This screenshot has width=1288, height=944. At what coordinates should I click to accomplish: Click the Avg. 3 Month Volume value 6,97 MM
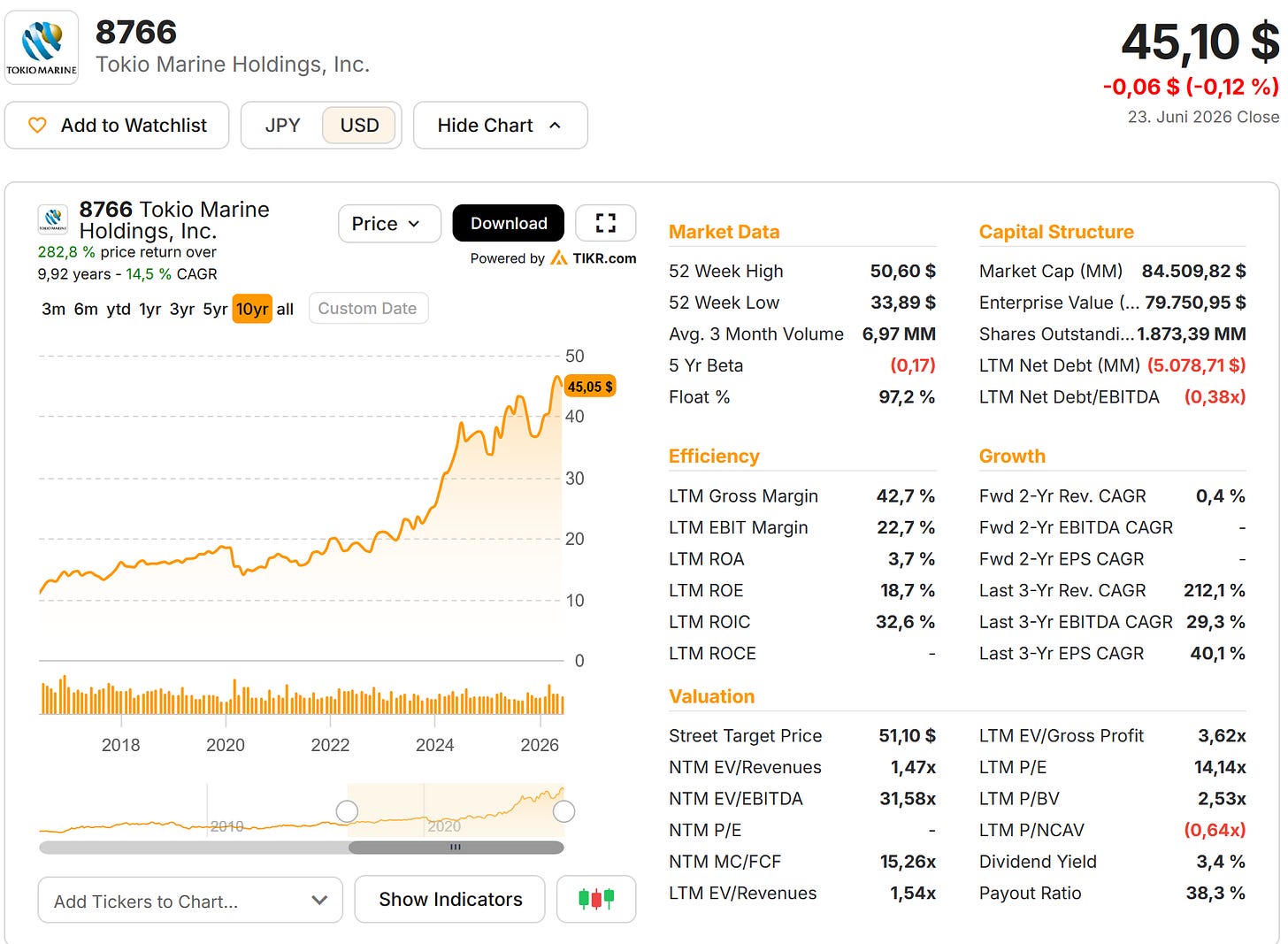899,334
